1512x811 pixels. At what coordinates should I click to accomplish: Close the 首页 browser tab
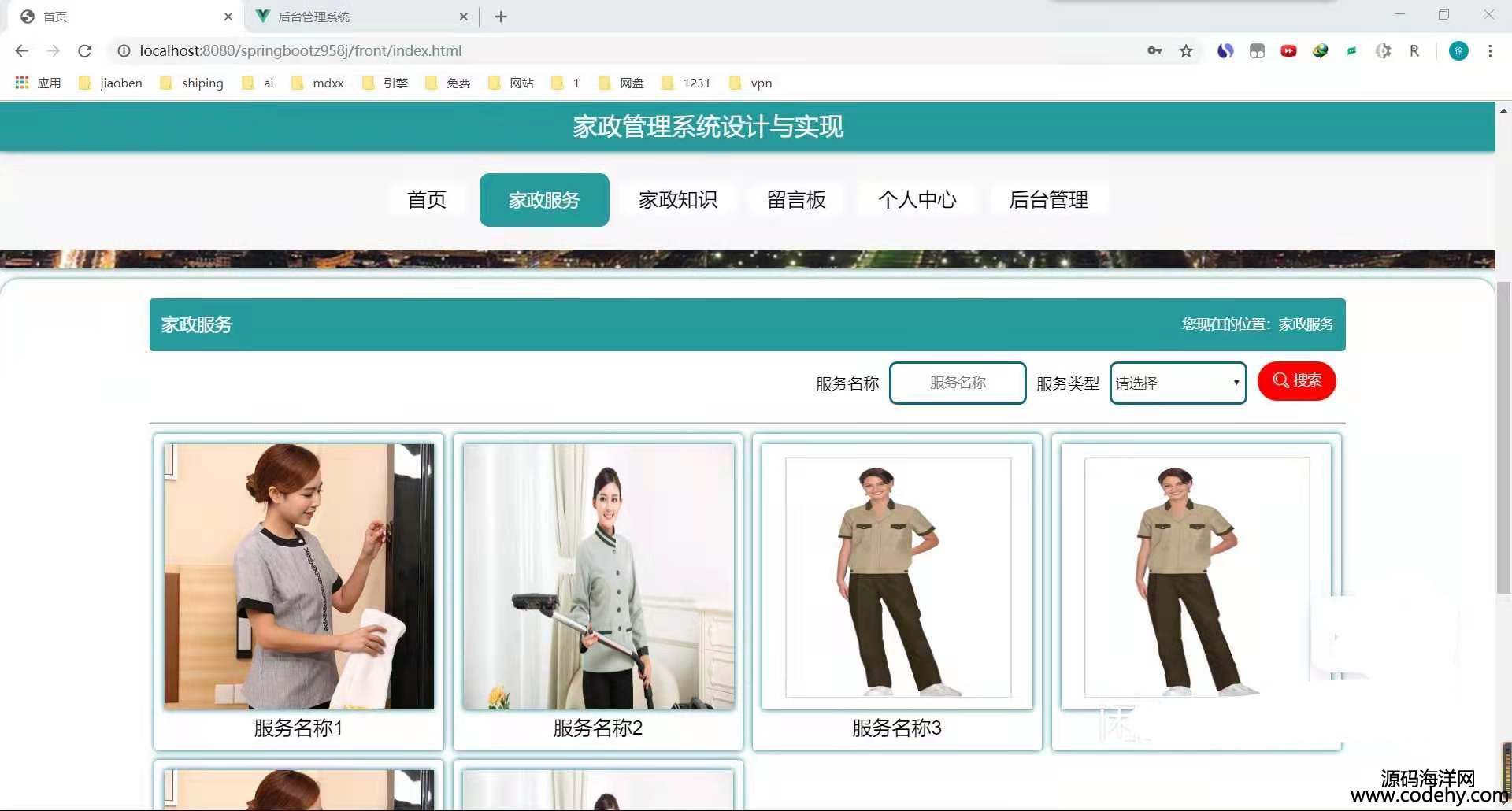[x=228, y=17]
